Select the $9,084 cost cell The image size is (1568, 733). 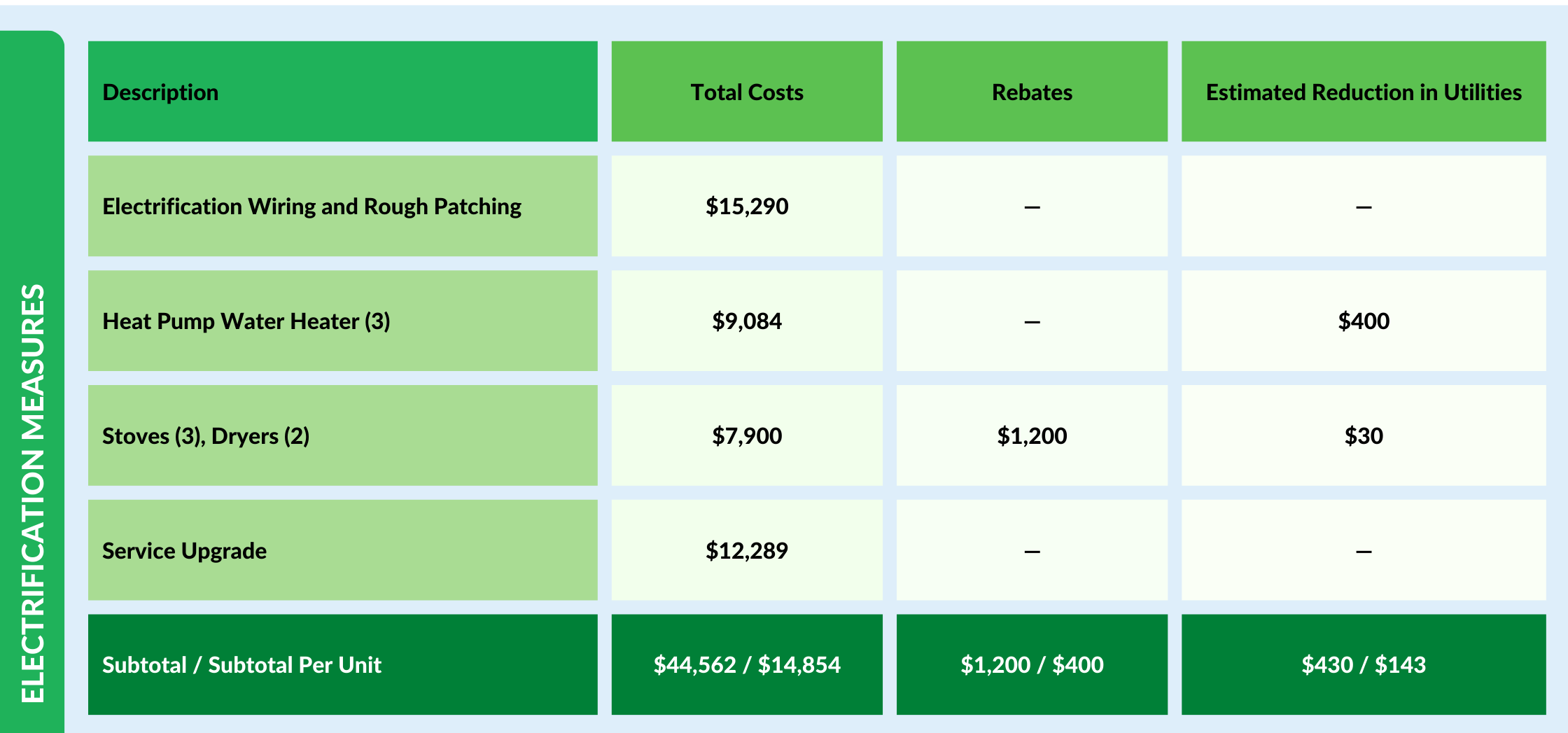click(x=747, y=321)
